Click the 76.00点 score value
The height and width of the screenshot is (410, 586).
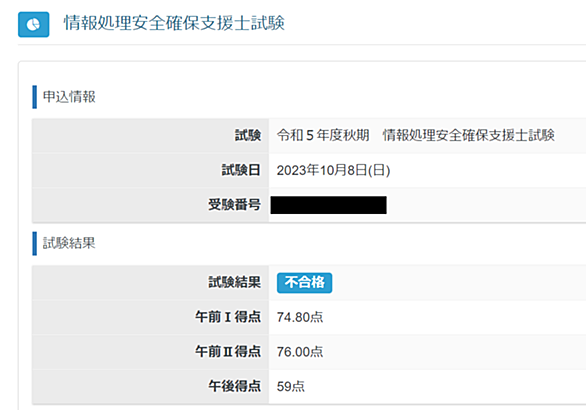pyautogui.click(x=300, y=352)
